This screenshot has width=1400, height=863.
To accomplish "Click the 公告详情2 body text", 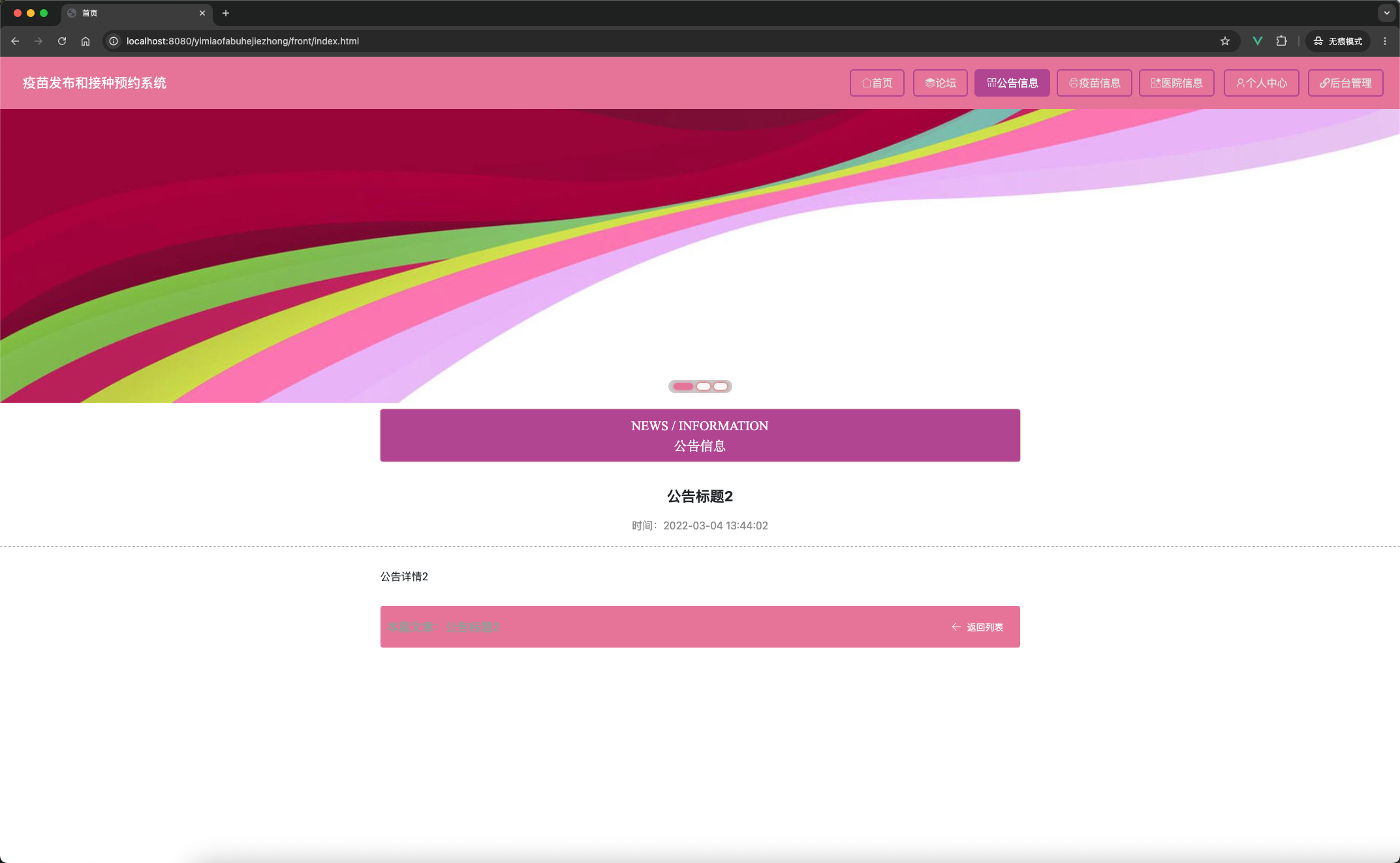I will pos(404,576).
